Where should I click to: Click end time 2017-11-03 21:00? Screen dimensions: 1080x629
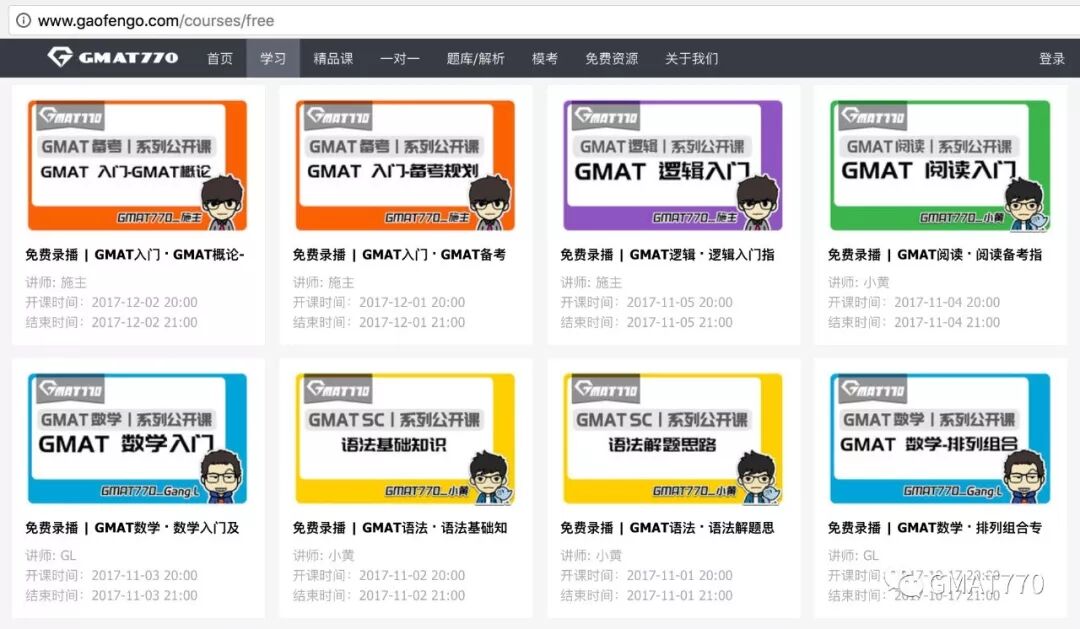[145, 595]
